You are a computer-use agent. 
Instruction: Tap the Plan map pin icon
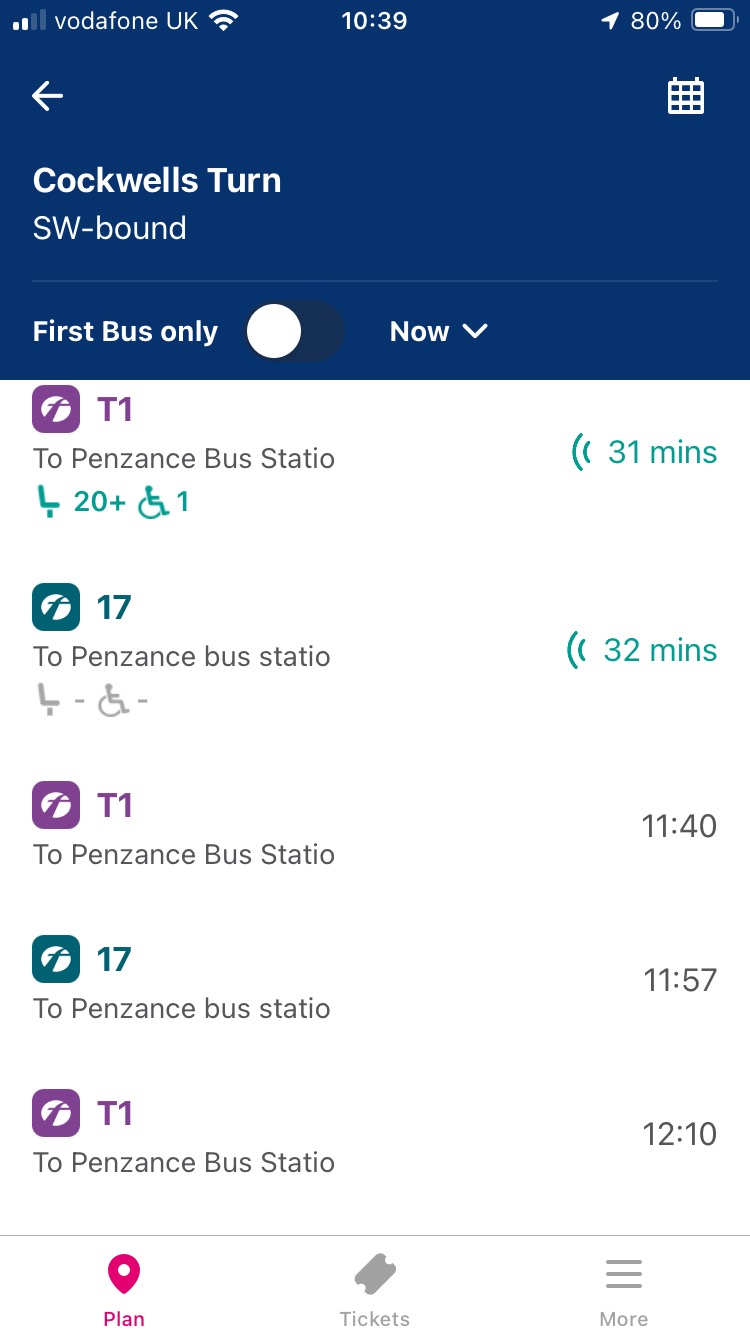(123, 1274)
